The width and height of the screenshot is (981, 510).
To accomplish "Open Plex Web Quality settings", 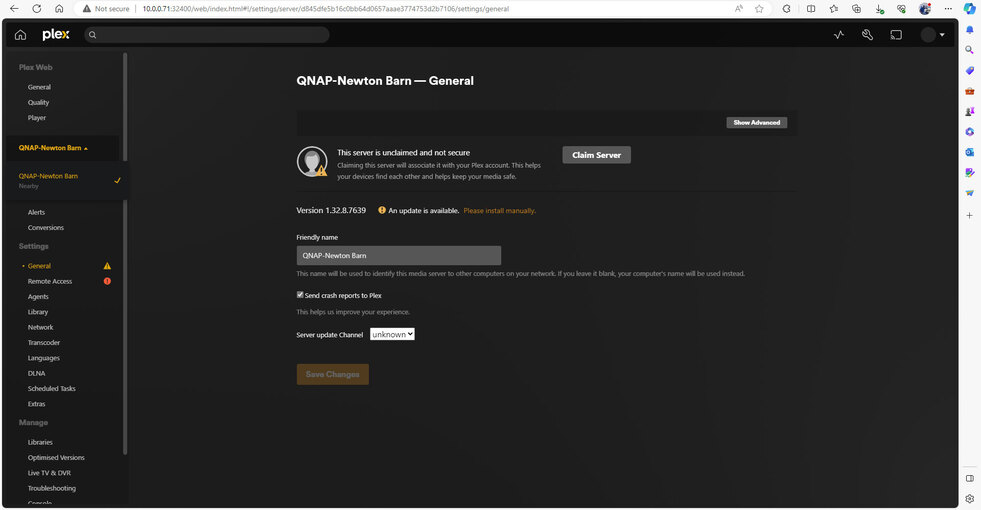I will tap(38, 103).
